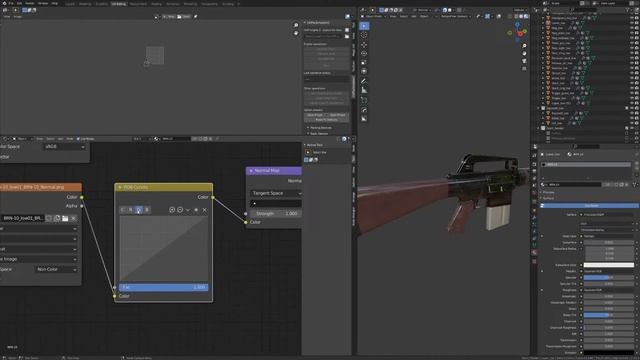Click the UV editor zoom magnifier icon
Screen dimensions: 640x360
tap(296, 25)
